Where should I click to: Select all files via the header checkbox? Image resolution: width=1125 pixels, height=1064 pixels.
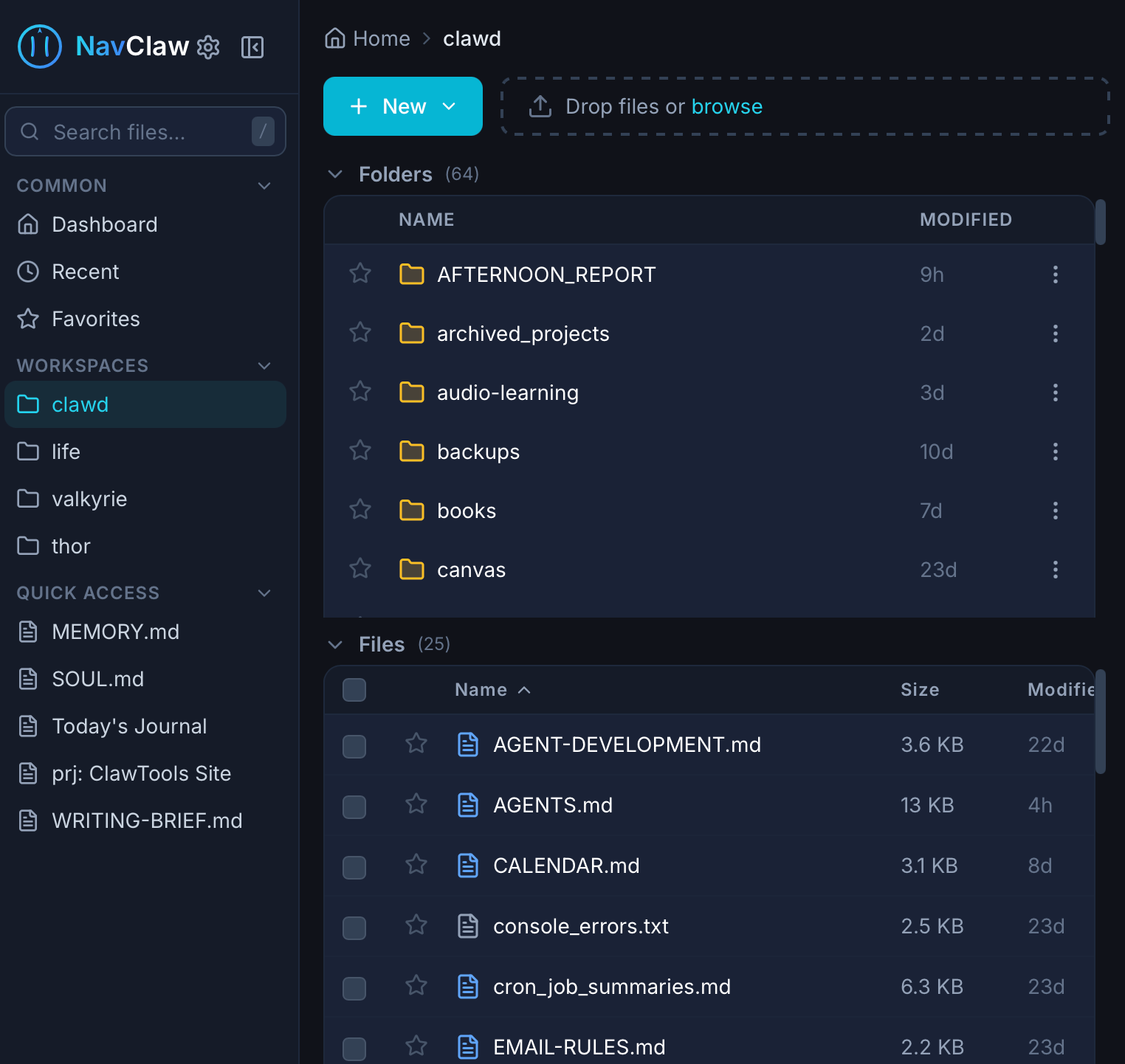tap(354, 690)
